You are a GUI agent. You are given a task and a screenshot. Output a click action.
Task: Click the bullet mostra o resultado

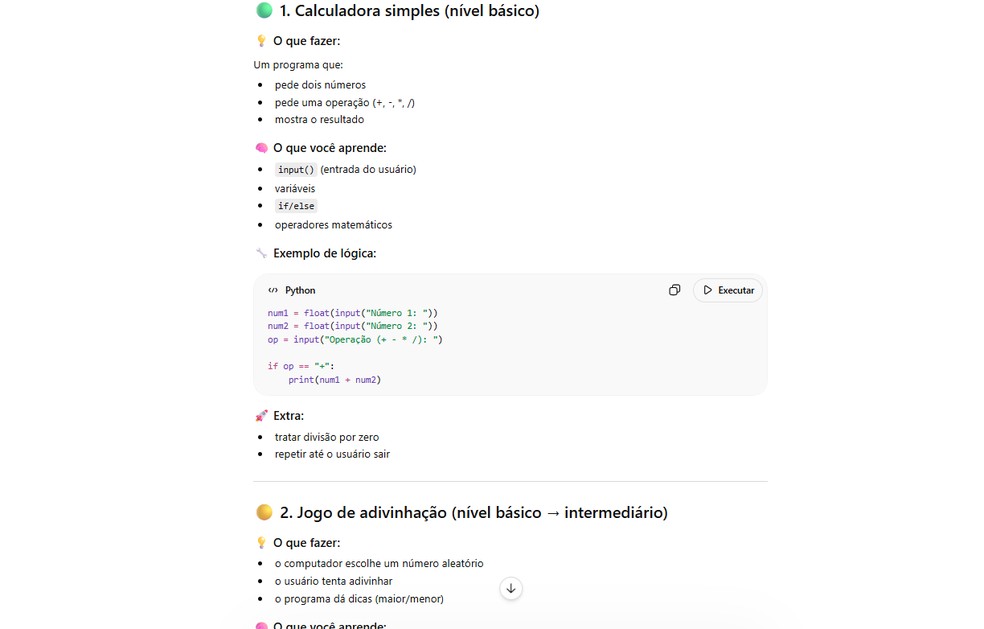pos(320,119)
